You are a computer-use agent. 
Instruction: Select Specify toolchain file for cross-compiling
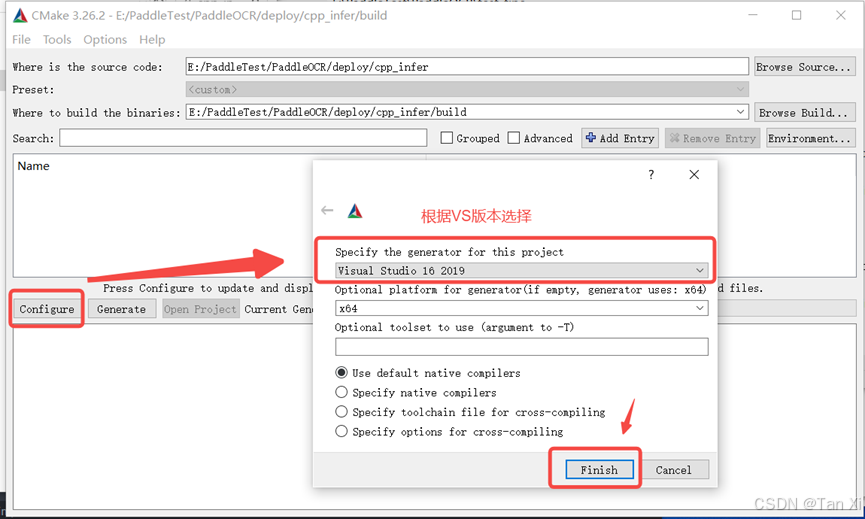pos(341,411)
